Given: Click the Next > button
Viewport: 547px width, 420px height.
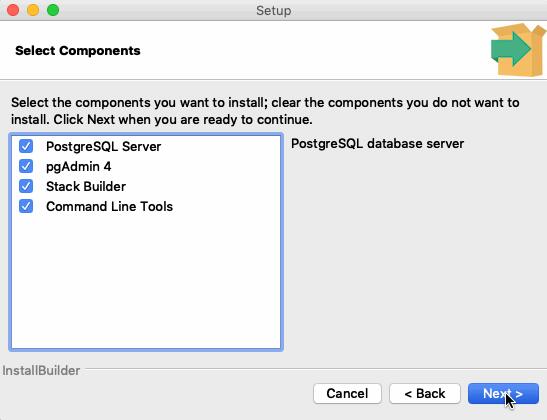Looking at the screenshot, I should click(503, 393).
